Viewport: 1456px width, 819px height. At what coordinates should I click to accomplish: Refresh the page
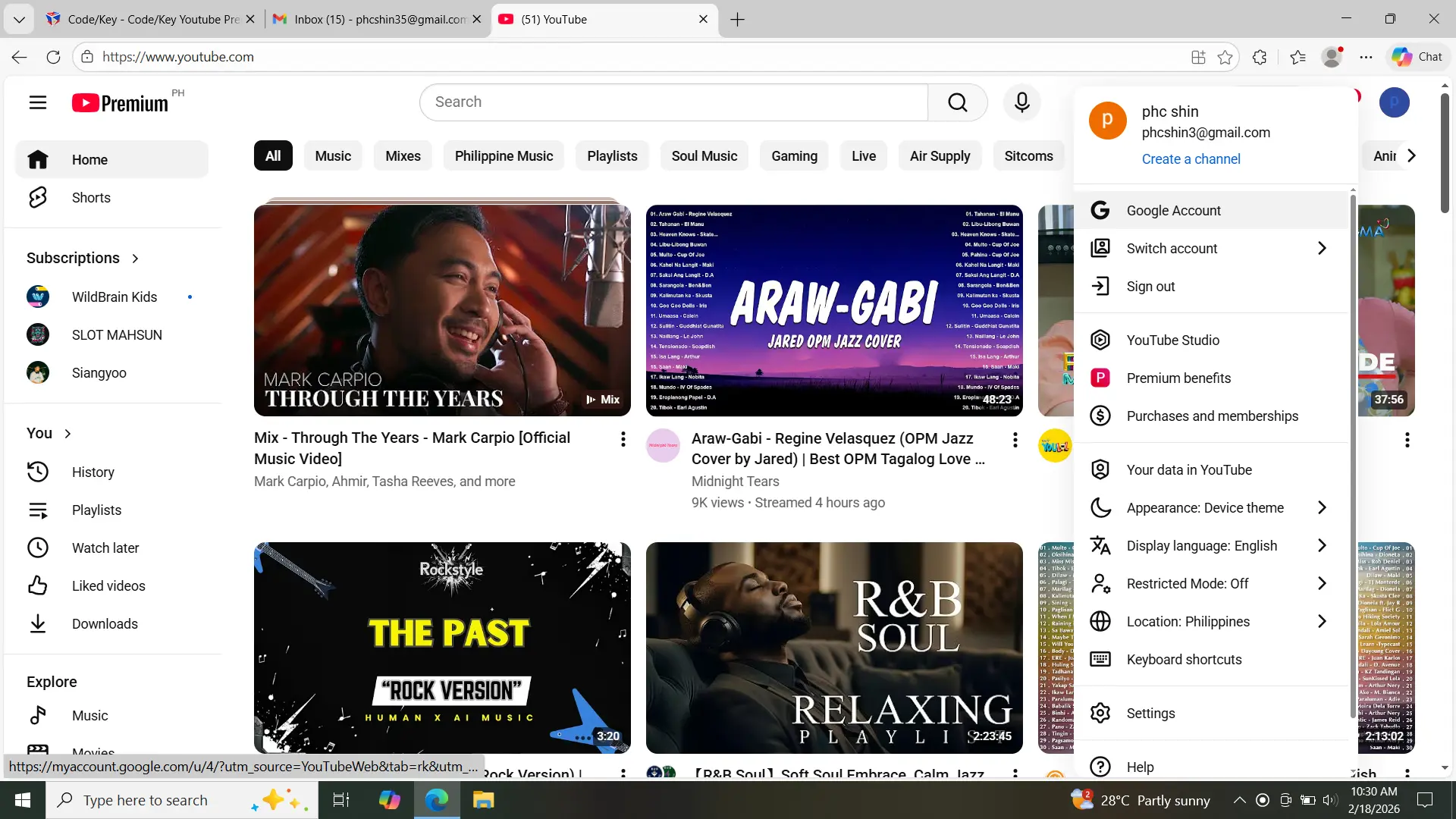point(53,57)
